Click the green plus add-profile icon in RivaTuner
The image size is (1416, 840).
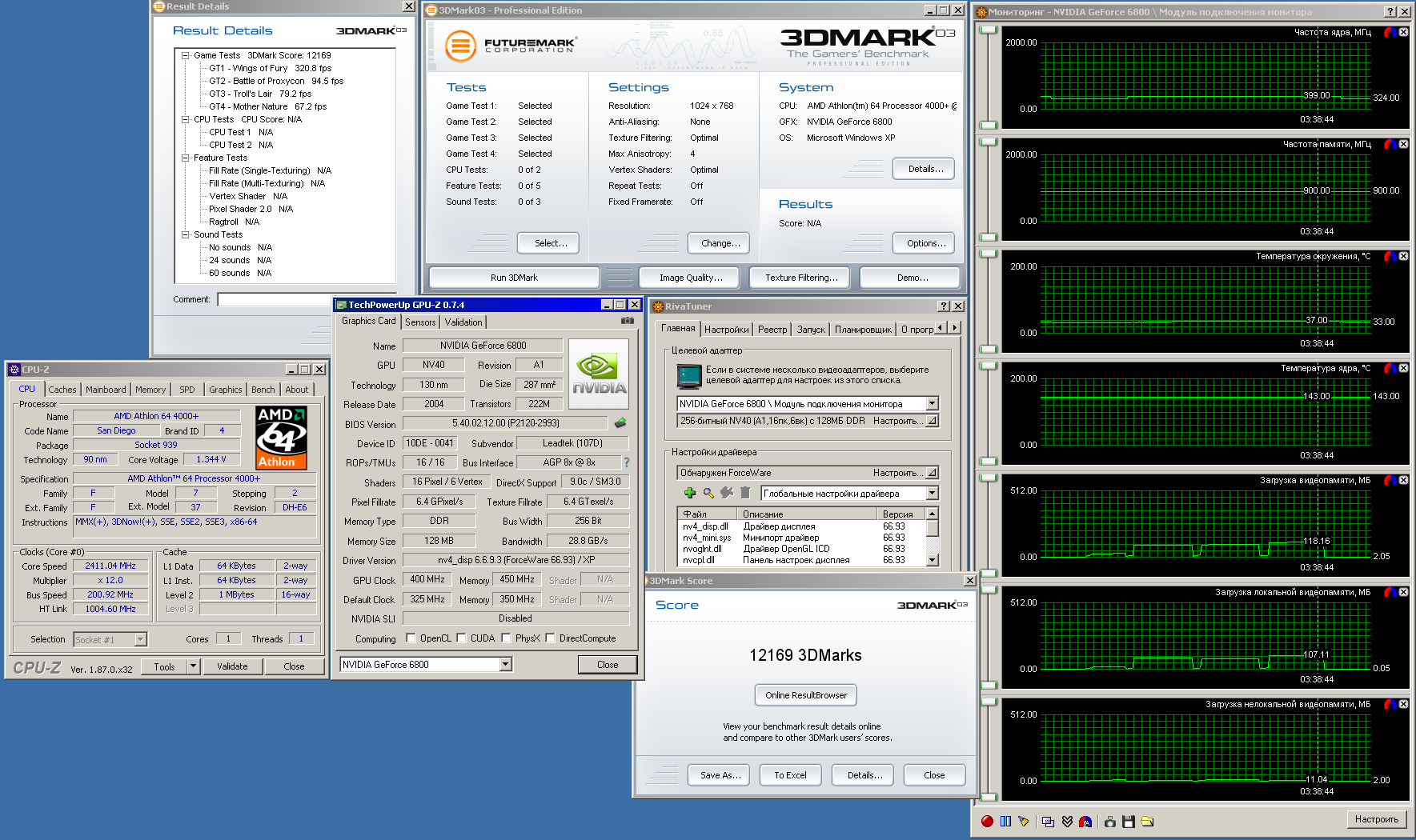tap(690, 493)
